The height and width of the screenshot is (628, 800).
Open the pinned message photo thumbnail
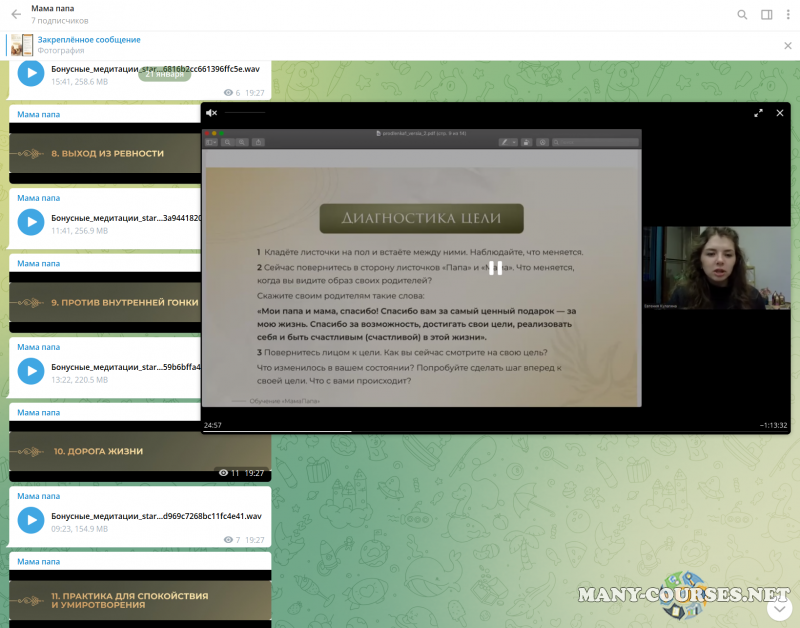[x=22, y=45]
